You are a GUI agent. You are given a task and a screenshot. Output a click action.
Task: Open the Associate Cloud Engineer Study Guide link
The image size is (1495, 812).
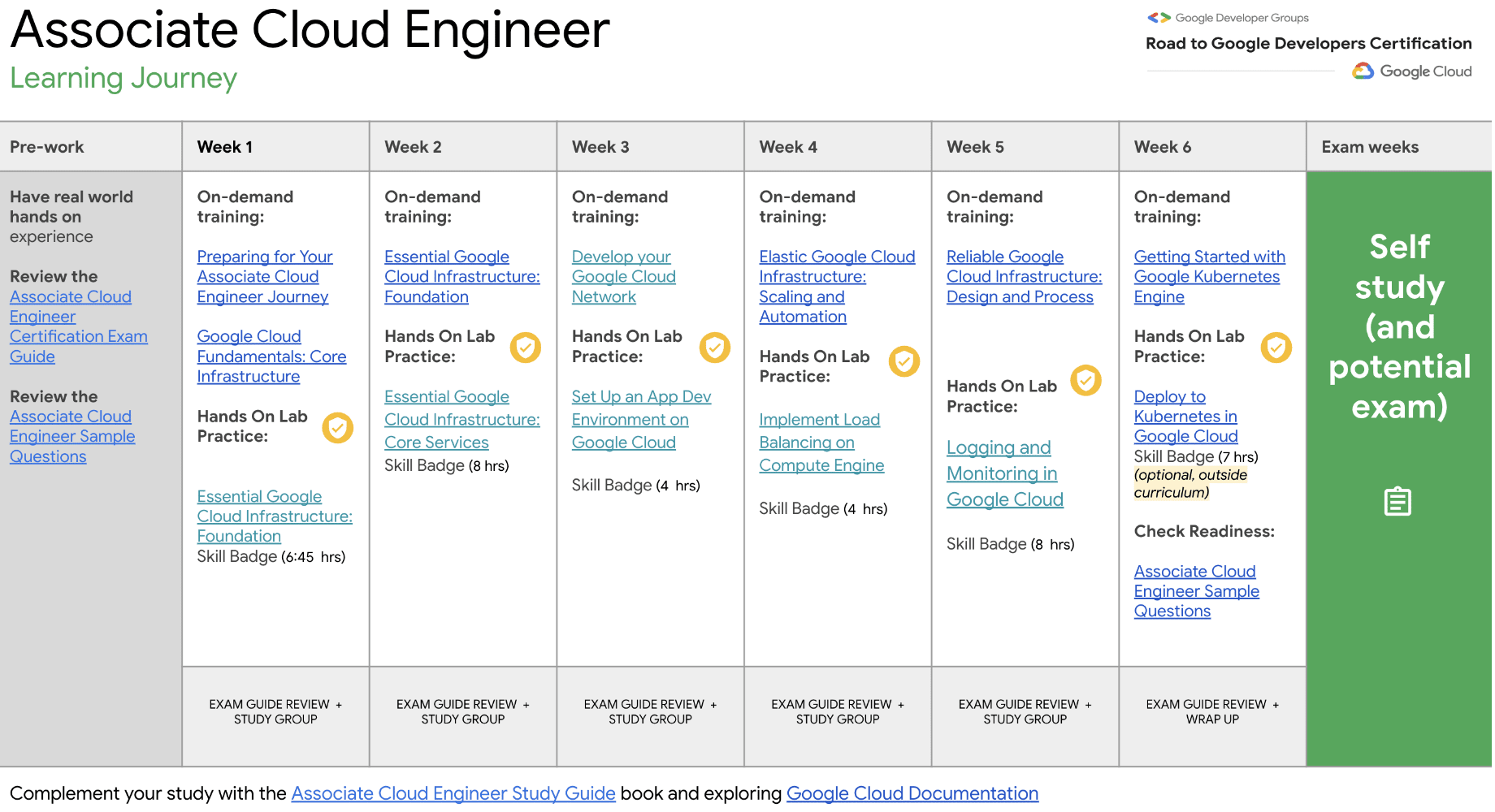453,793
